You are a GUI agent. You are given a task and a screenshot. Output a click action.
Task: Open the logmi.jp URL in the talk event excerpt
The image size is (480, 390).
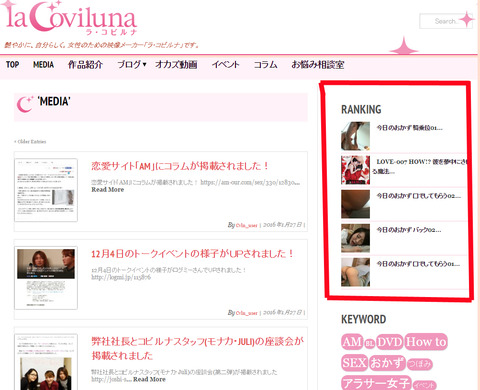[x=121, y=277]
